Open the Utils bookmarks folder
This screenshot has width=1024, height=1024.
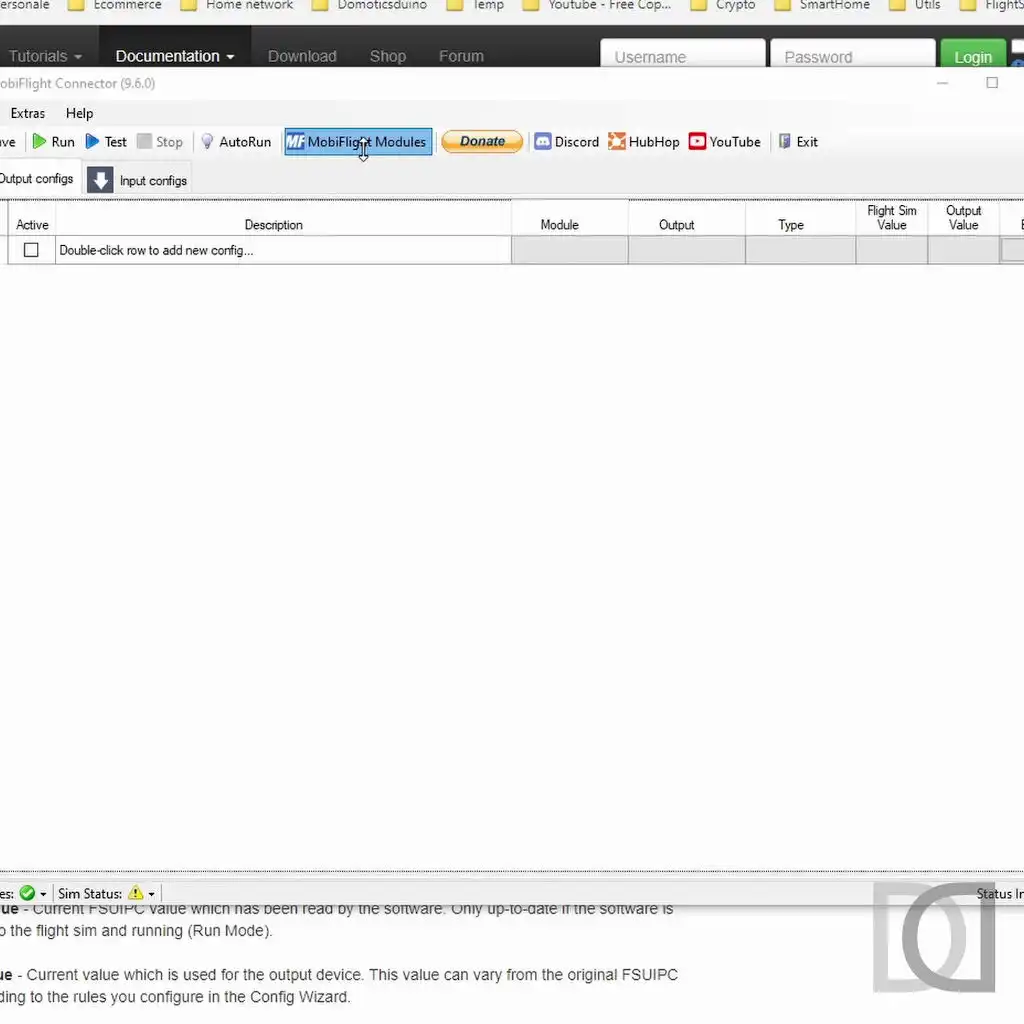pyautogui.click(x=916, y=5)
